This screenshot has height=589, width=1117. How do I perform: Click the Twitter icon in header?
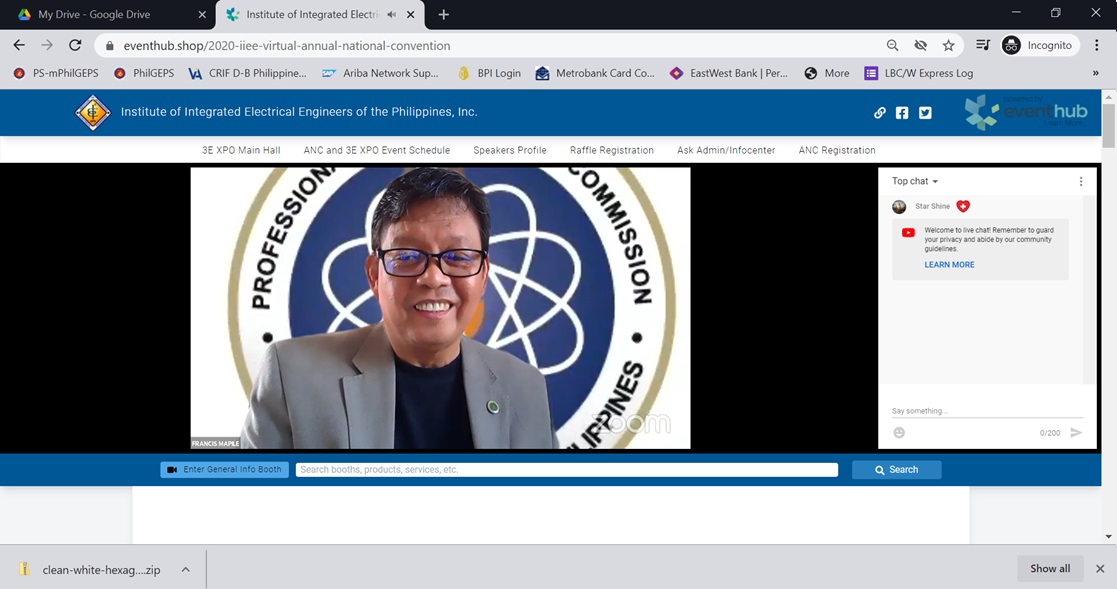(925, 113)
